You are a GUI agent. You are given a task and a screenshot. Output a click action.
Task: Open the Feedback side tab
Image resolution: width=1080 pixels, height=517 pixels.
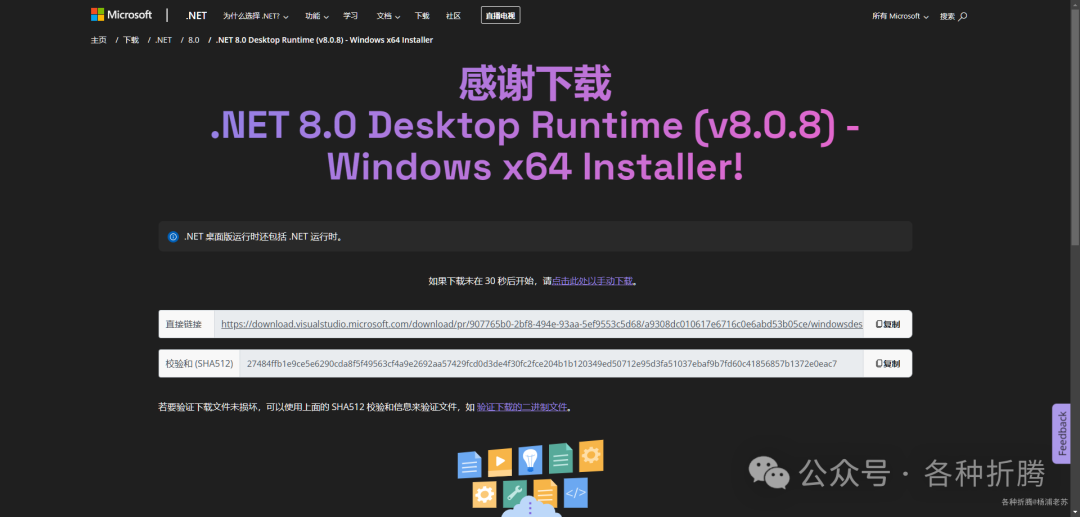tap(1061, 434)
